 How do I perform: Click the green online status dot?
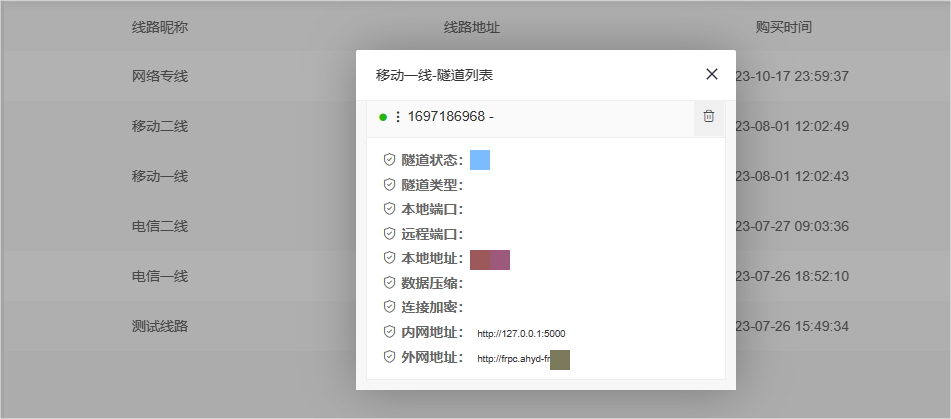coord(383,117)
